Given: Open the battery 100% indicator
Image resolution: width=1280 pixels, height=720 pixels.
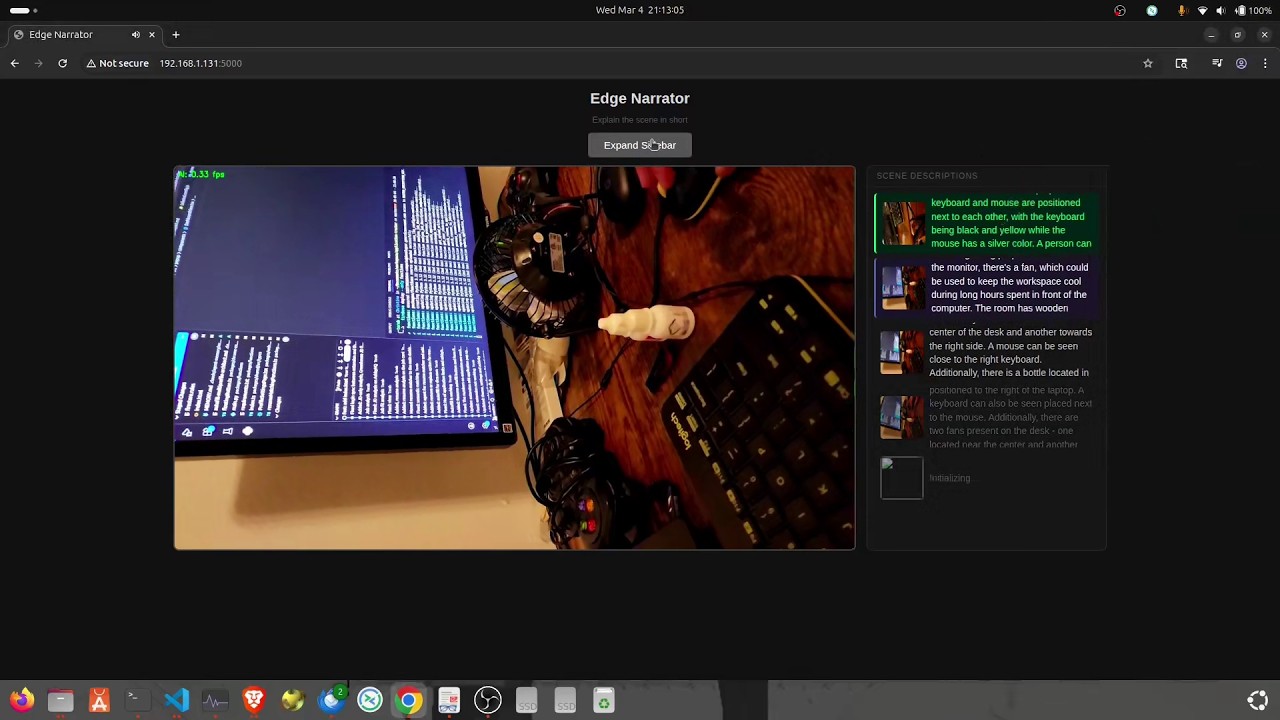Looking at the screenshot, I should click(1254, 10).
